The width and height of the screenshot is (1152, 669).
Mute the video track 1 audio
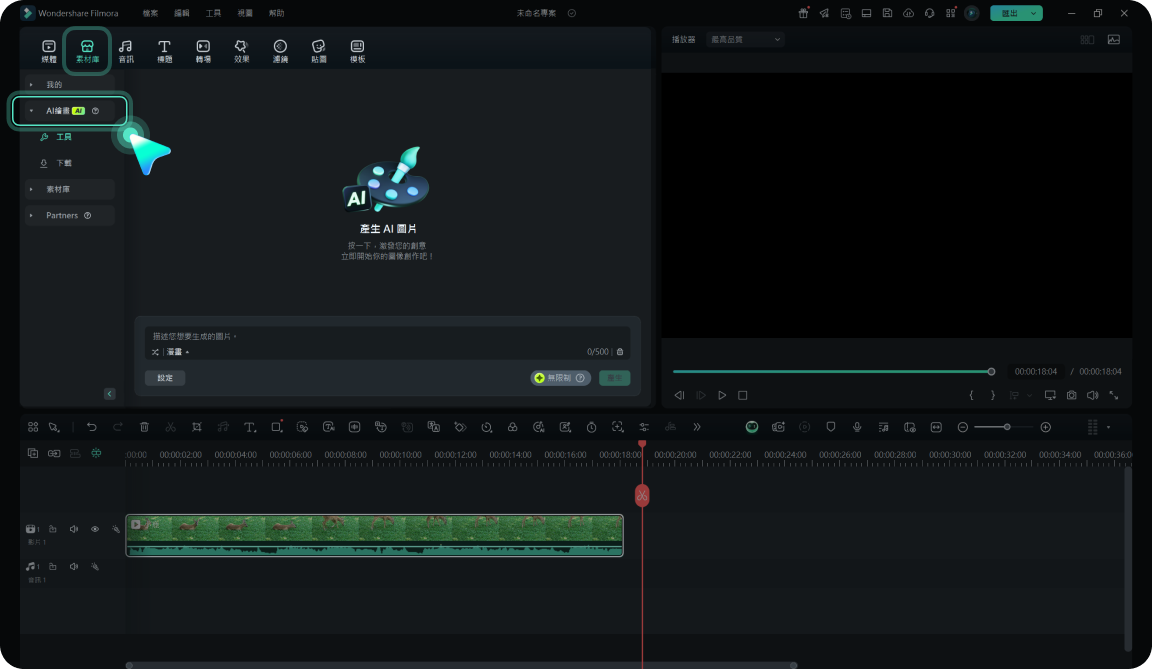tap(74, 529)
